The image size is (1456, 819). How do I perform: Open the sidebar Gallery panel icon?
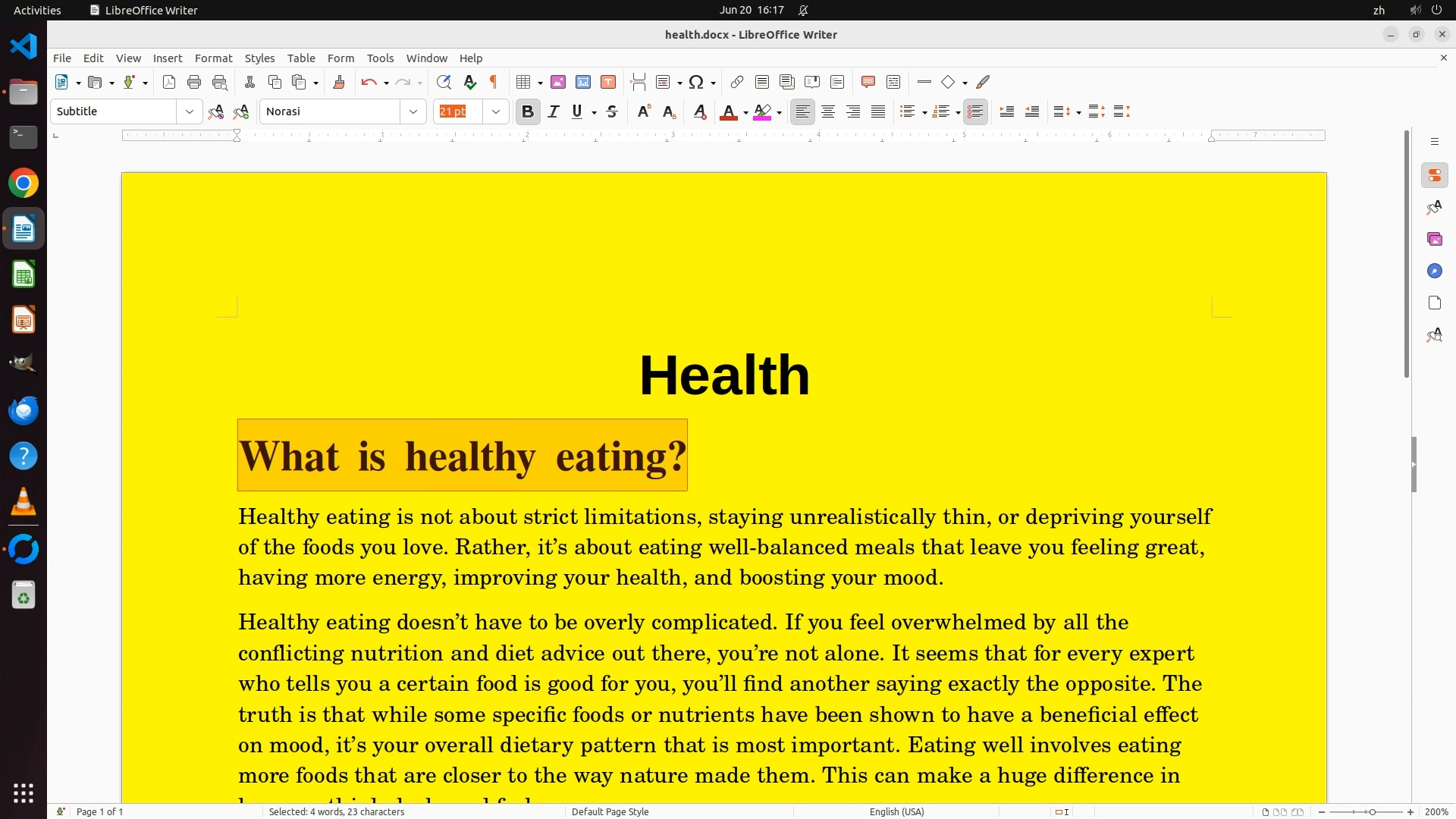1434,239
